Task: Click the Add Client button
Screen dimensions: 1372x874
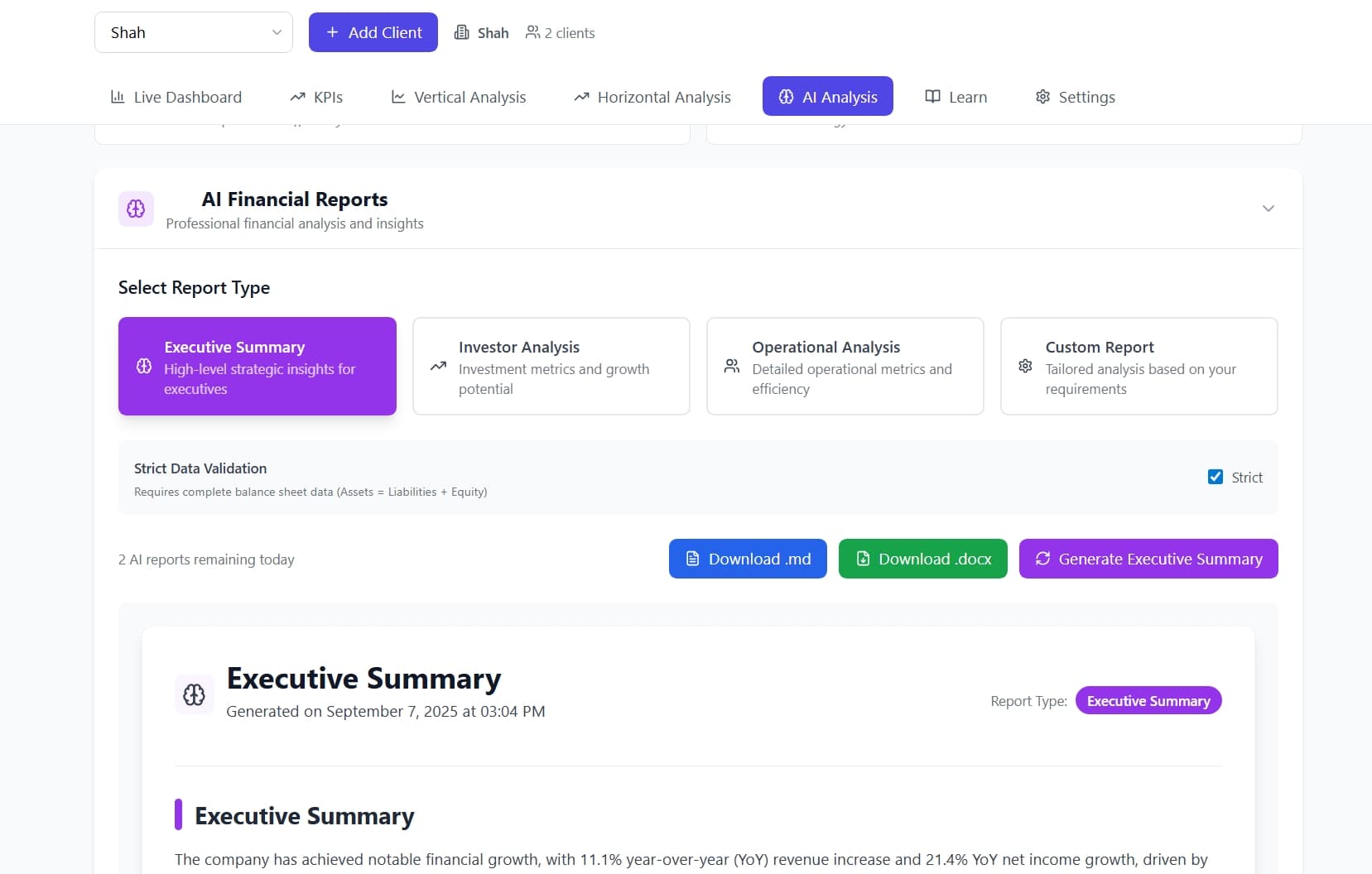Action: click(373, 32)
